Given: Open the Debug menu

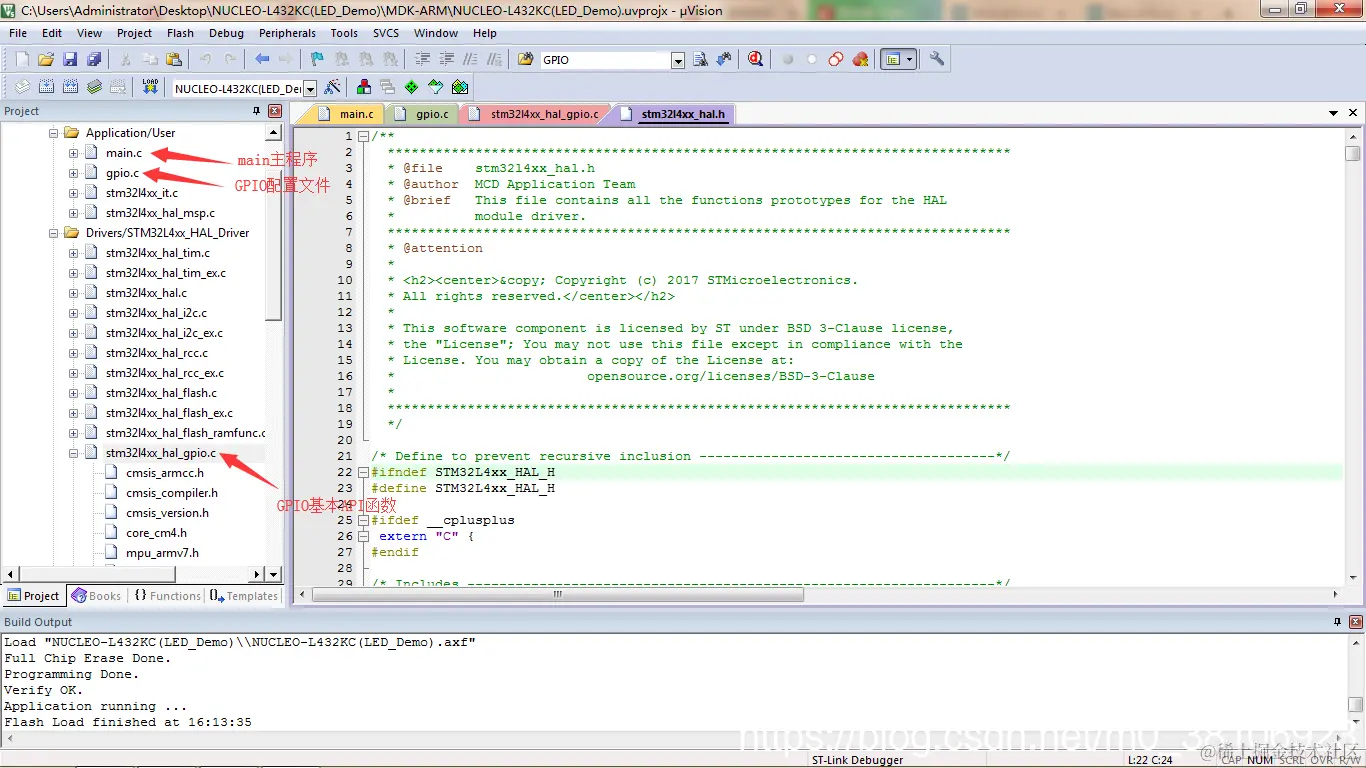Looking at the screenshot, I should click(226, 33).
